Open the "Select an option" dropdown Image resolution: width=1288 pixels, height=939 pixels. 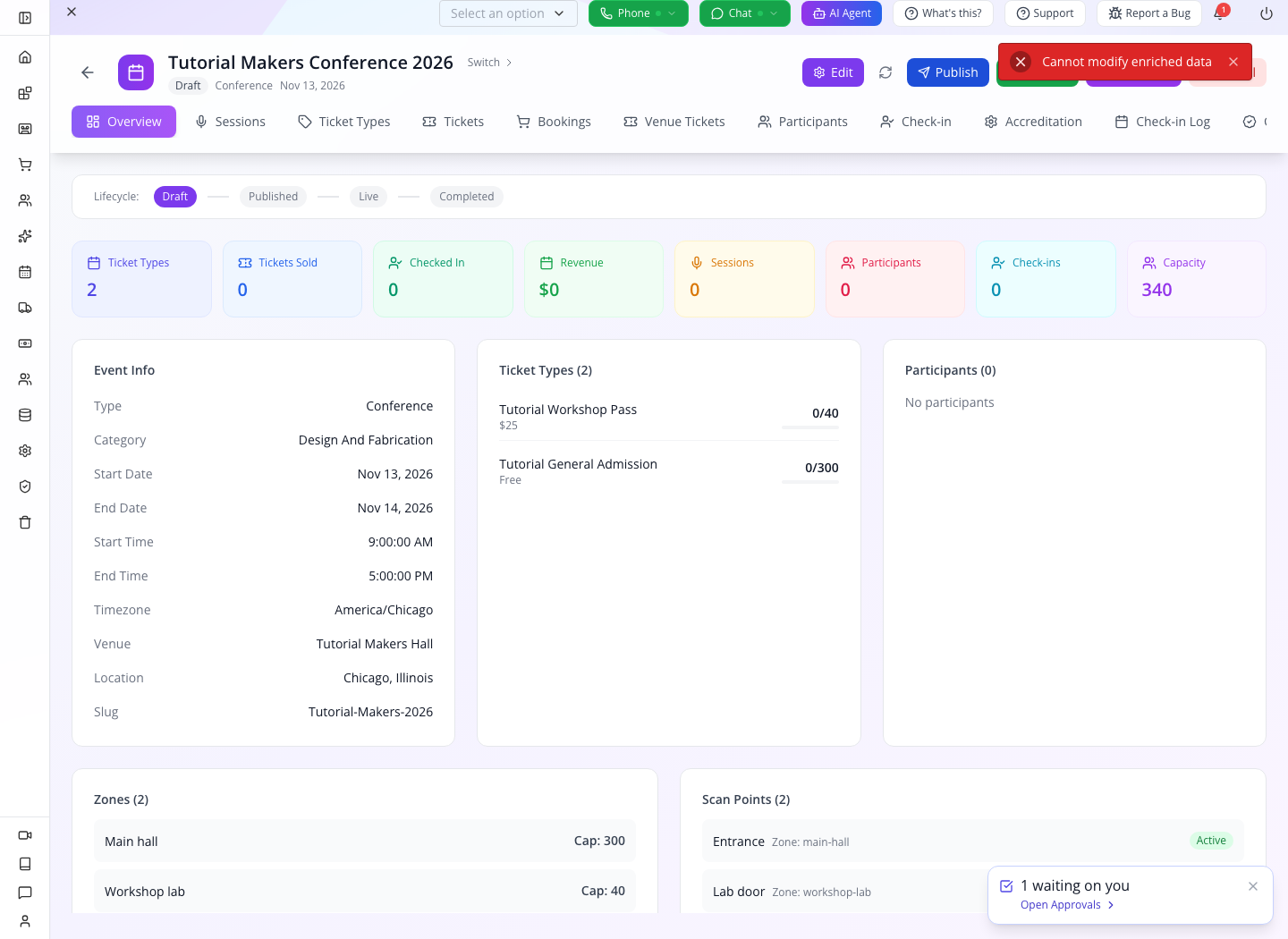click(x=508, y=13)
